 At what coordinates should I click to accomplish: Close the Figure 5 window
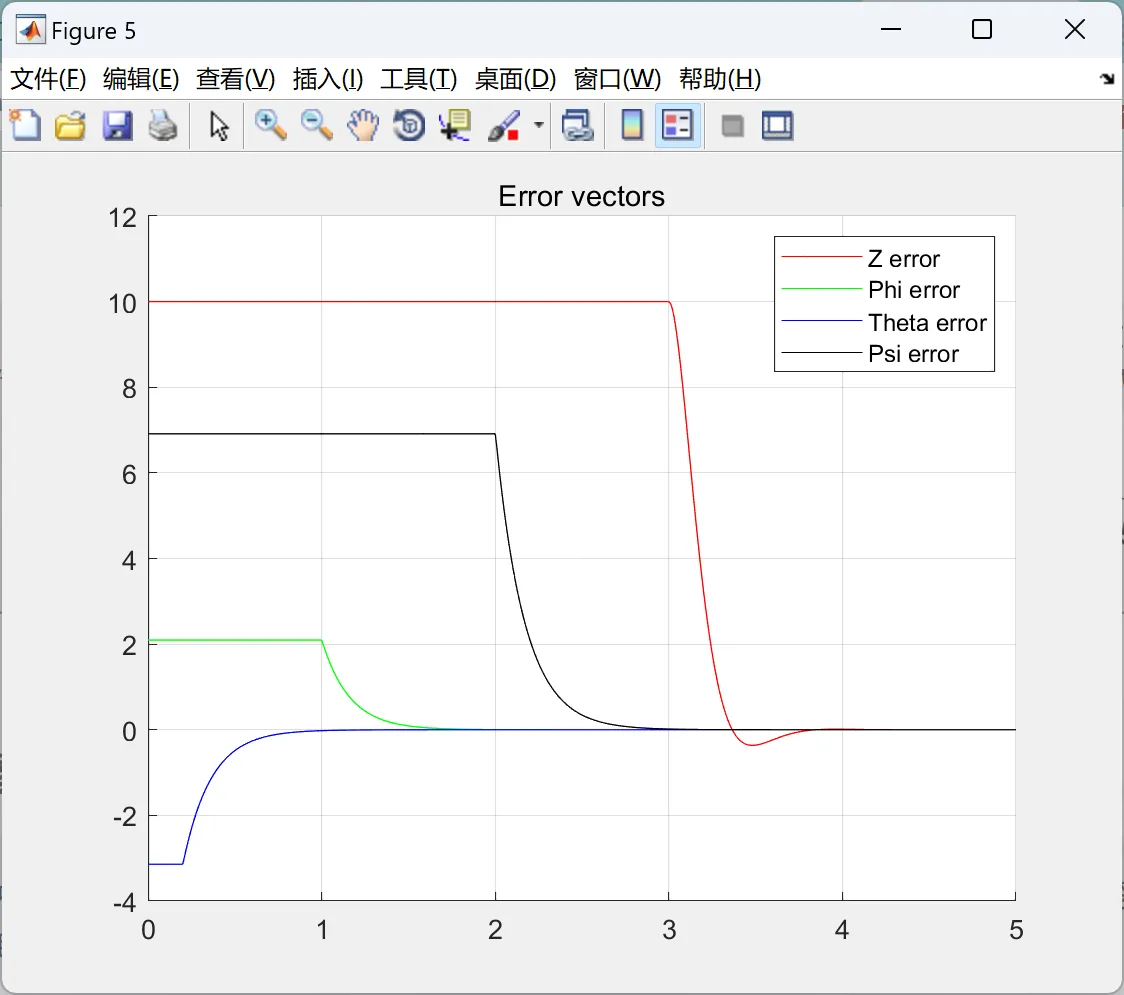click(x=1075, y=29)
